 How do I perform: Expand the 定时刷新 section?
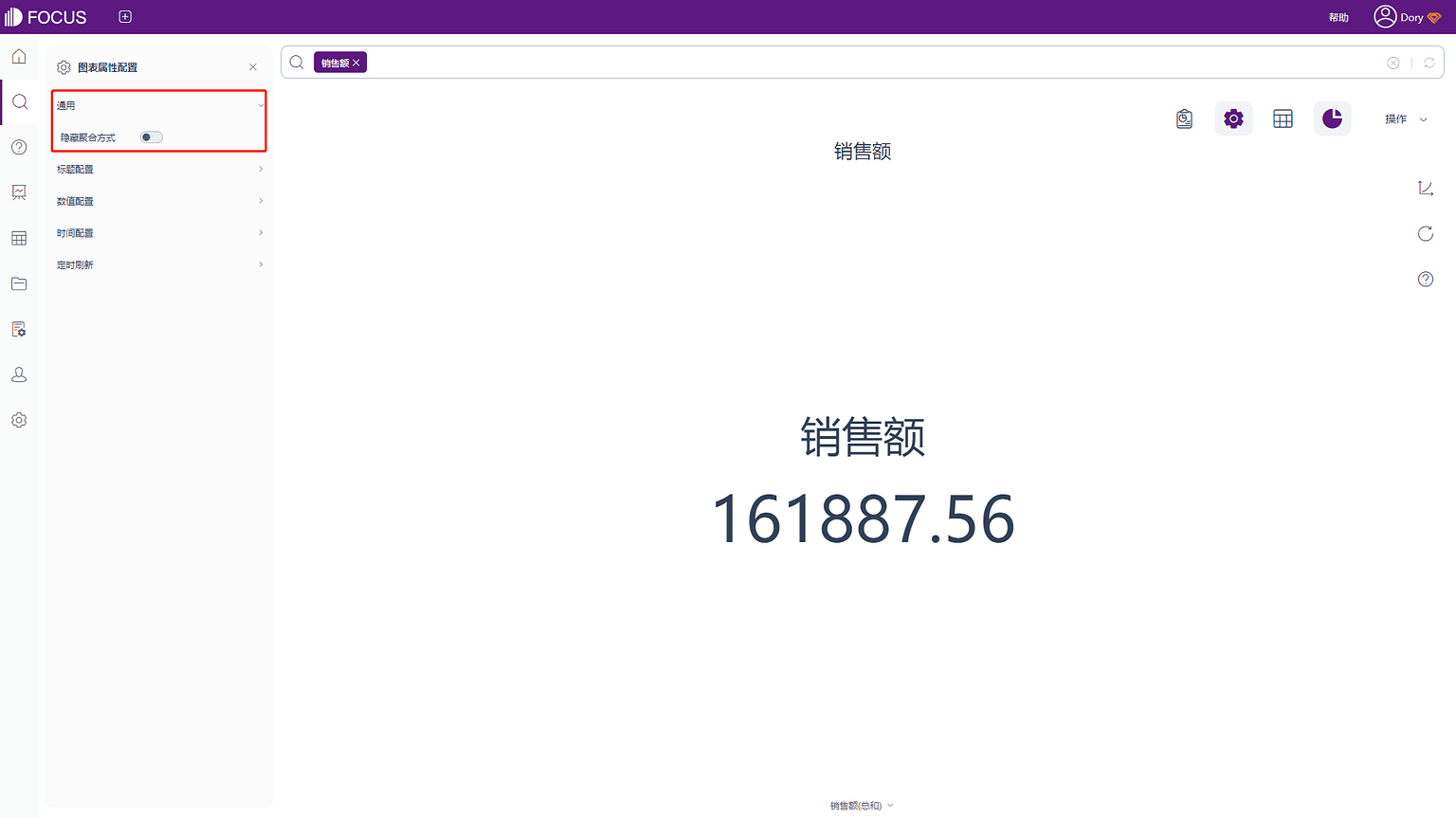click(159, 265)
